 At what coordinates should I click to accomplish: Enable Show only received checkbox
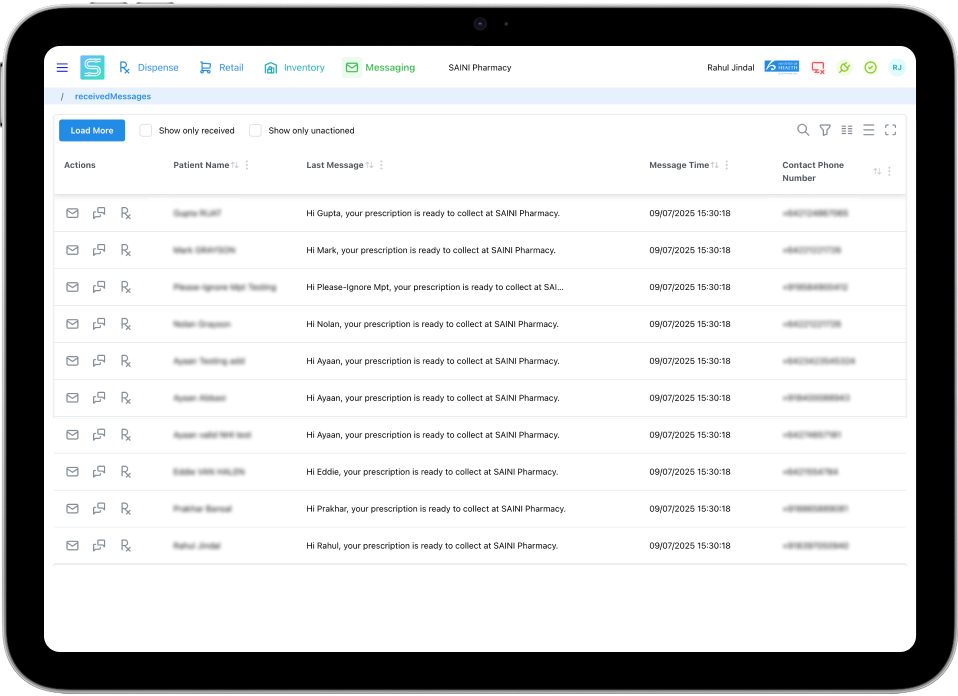coord(146,131)
